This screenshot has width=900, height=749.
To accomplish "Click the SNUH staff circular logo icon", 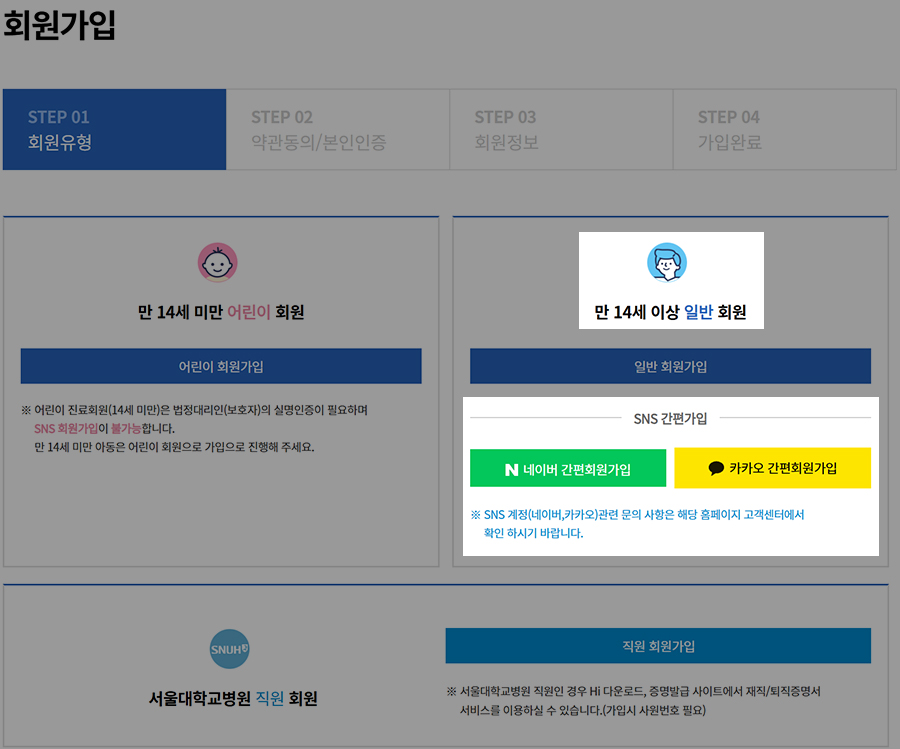I will click(230, 649).
